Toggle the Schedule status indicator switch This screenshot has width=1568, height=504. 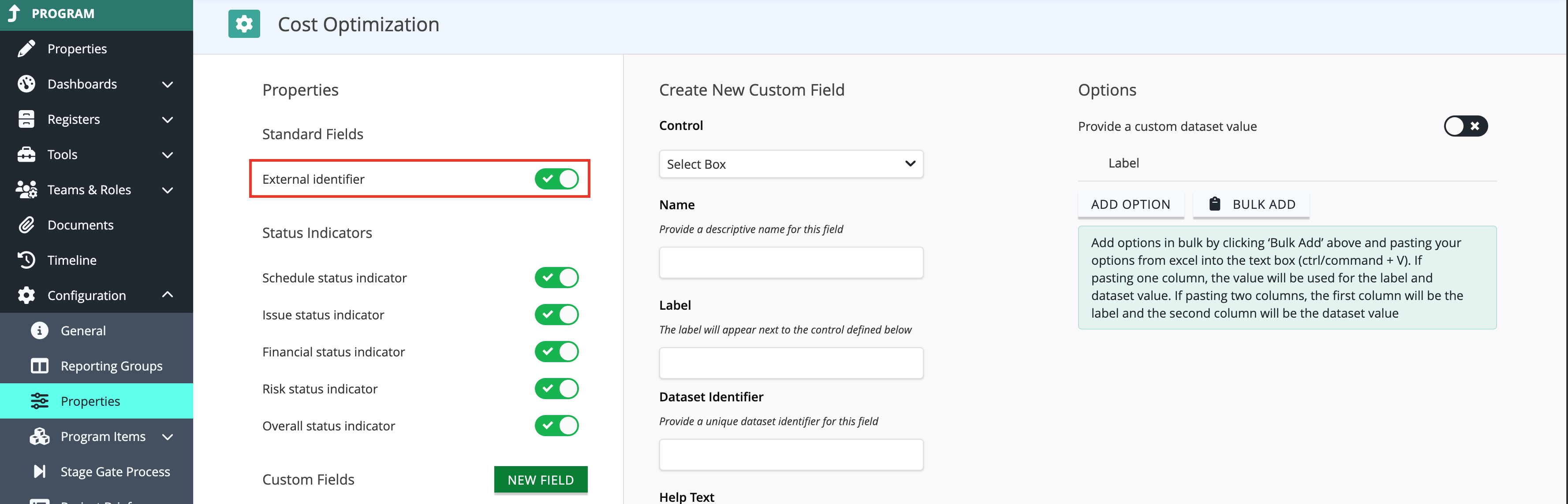click(x=556, y=278)
